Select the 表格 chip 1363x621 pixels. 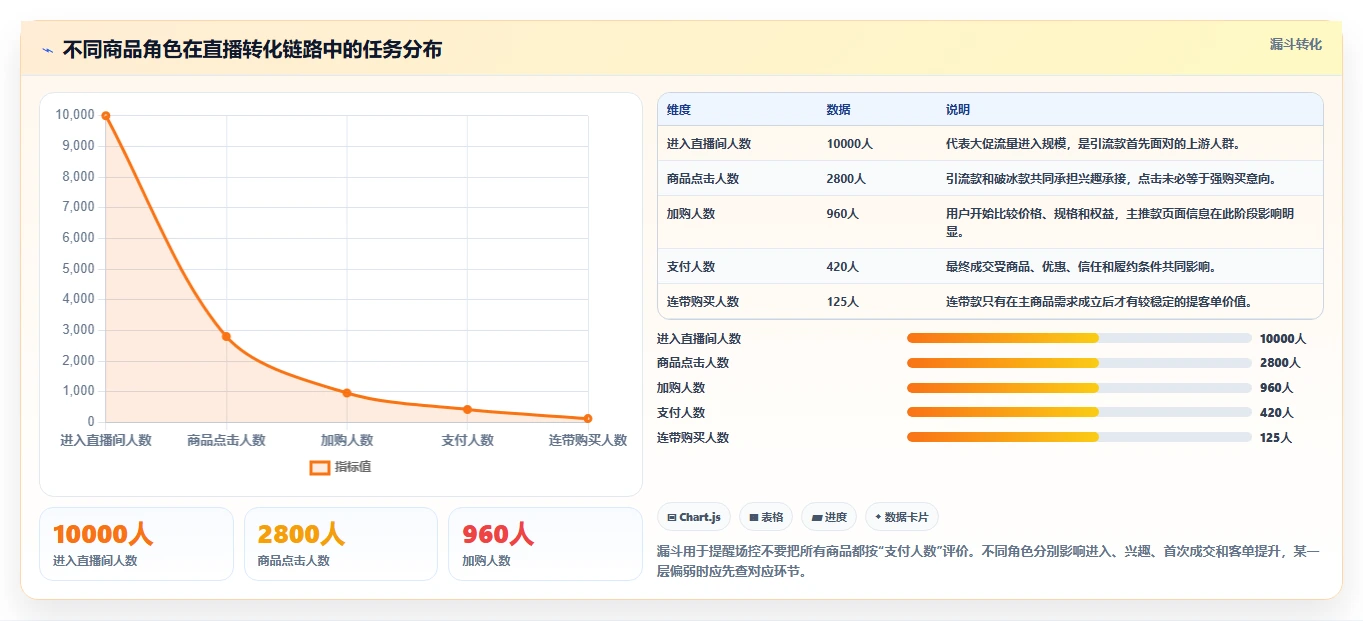(x=766, y=517)
